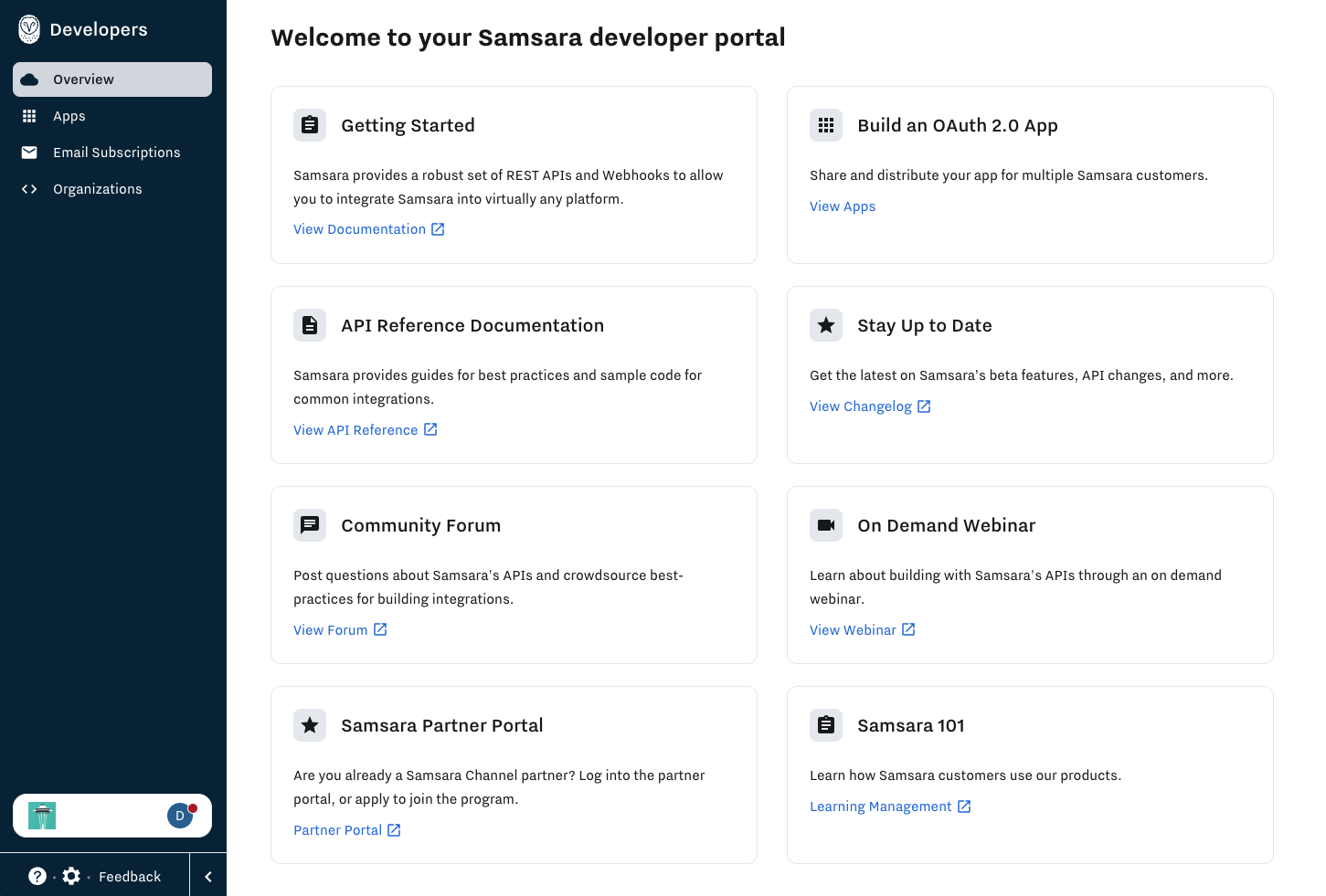This screenshot has width=1326, height=896.
Task: Open the View API Reference link
Action: 355,430
